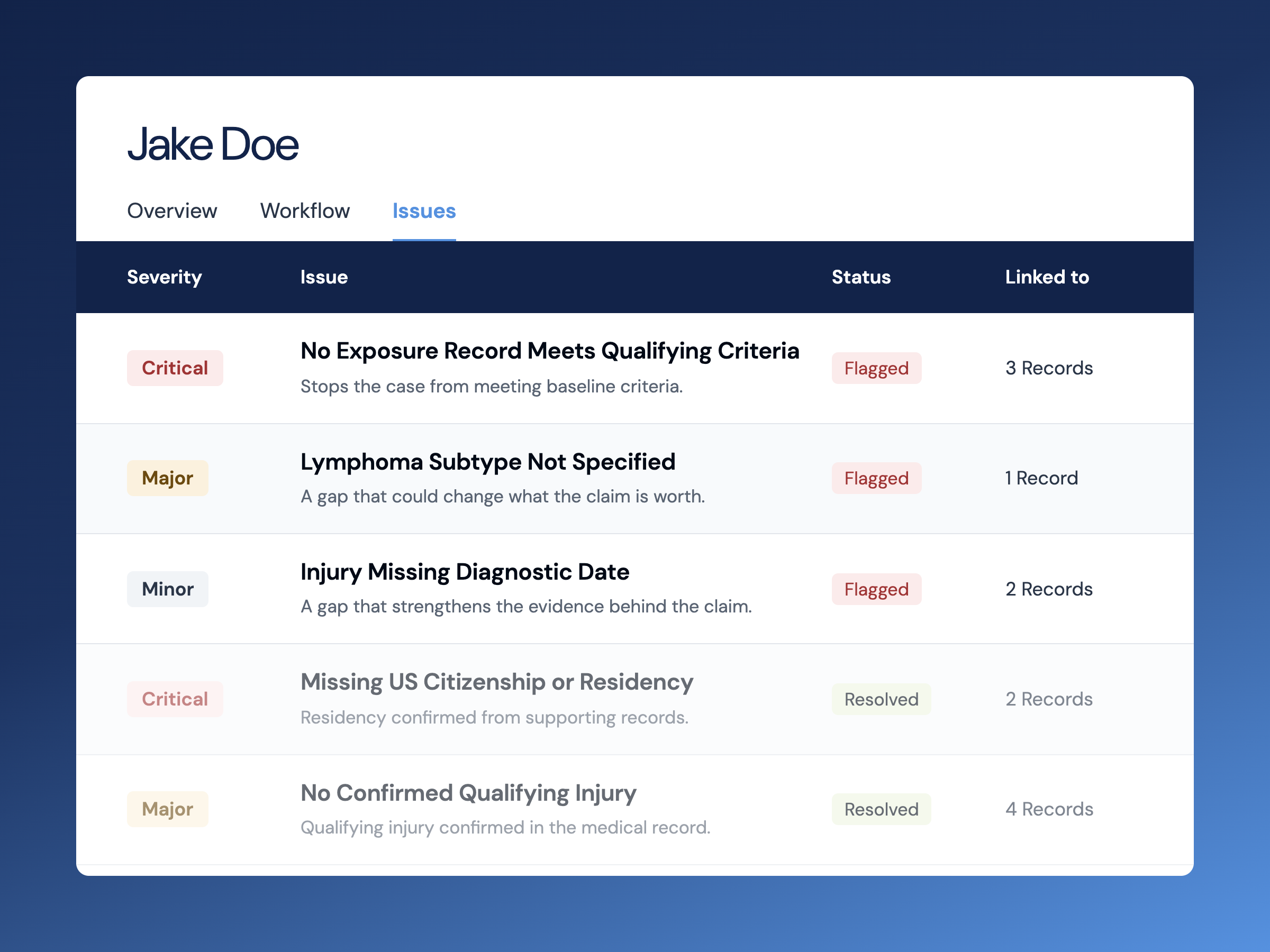The height and width of the screenshot is (952, 1270).
Task: Switch to the Overview tab
Action: click(x=171, y=210)
